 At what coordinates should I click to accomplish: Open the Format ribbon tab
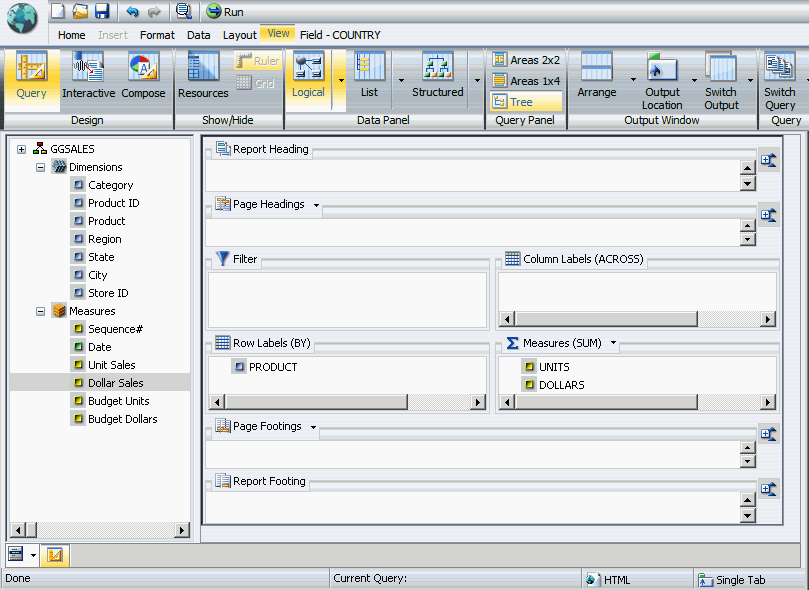(157, 35)
